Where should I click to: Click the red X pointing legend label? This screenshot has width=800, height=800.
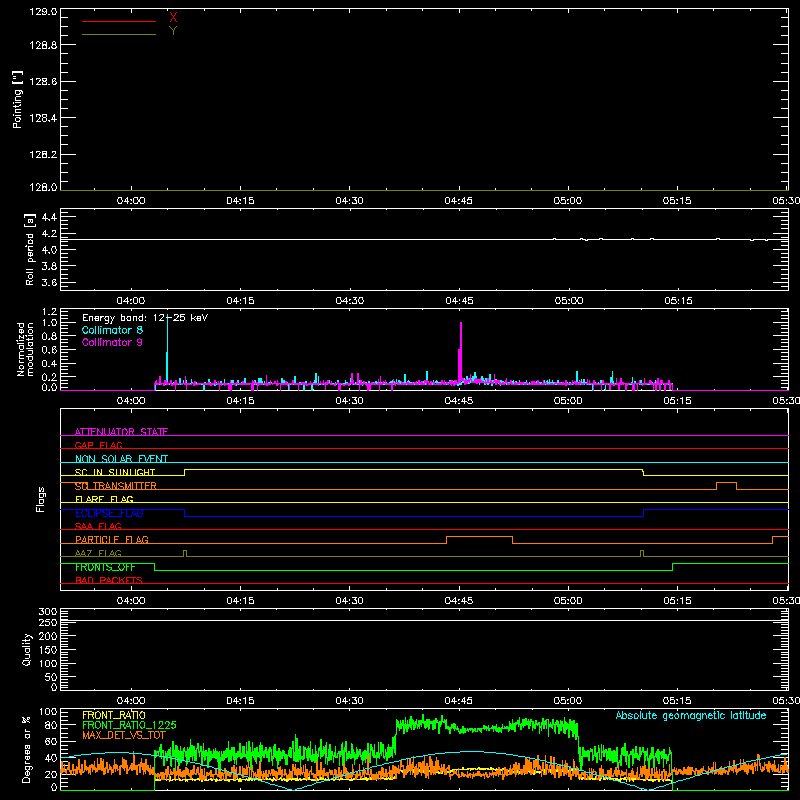tap(173, 18)
